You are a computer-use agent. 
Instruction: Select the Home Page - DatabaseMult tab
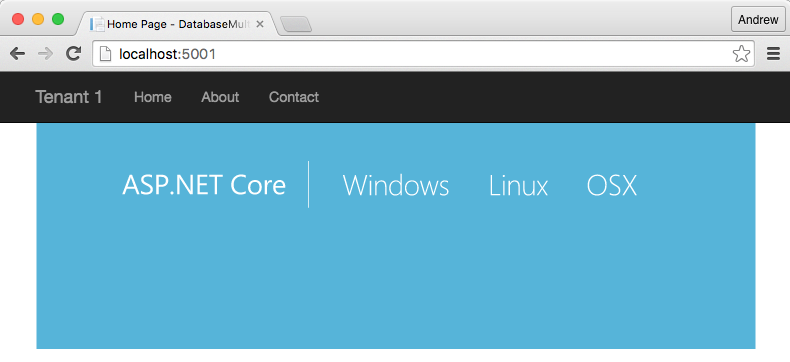click(176, 24)
